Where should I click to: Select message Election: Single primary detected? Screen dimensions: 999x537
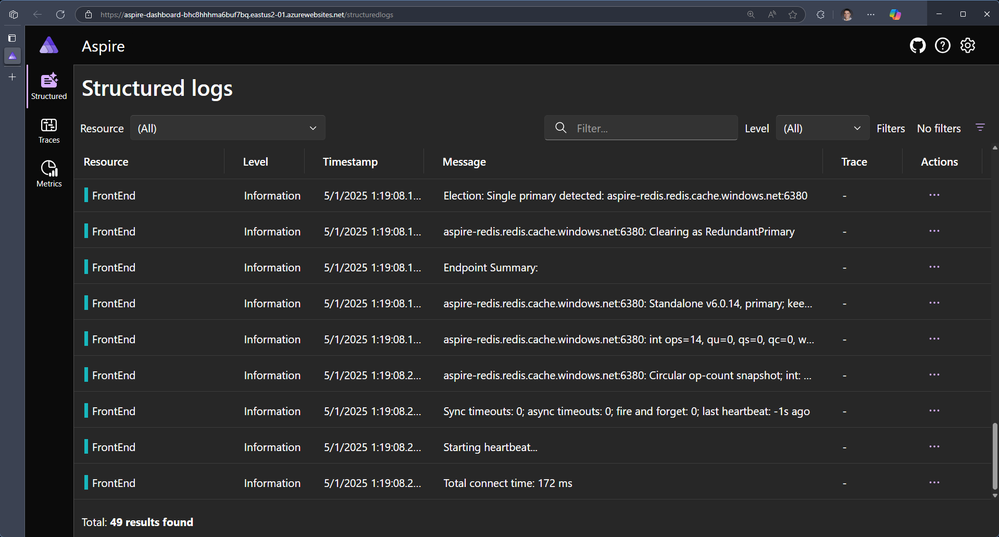pos(625,196)
